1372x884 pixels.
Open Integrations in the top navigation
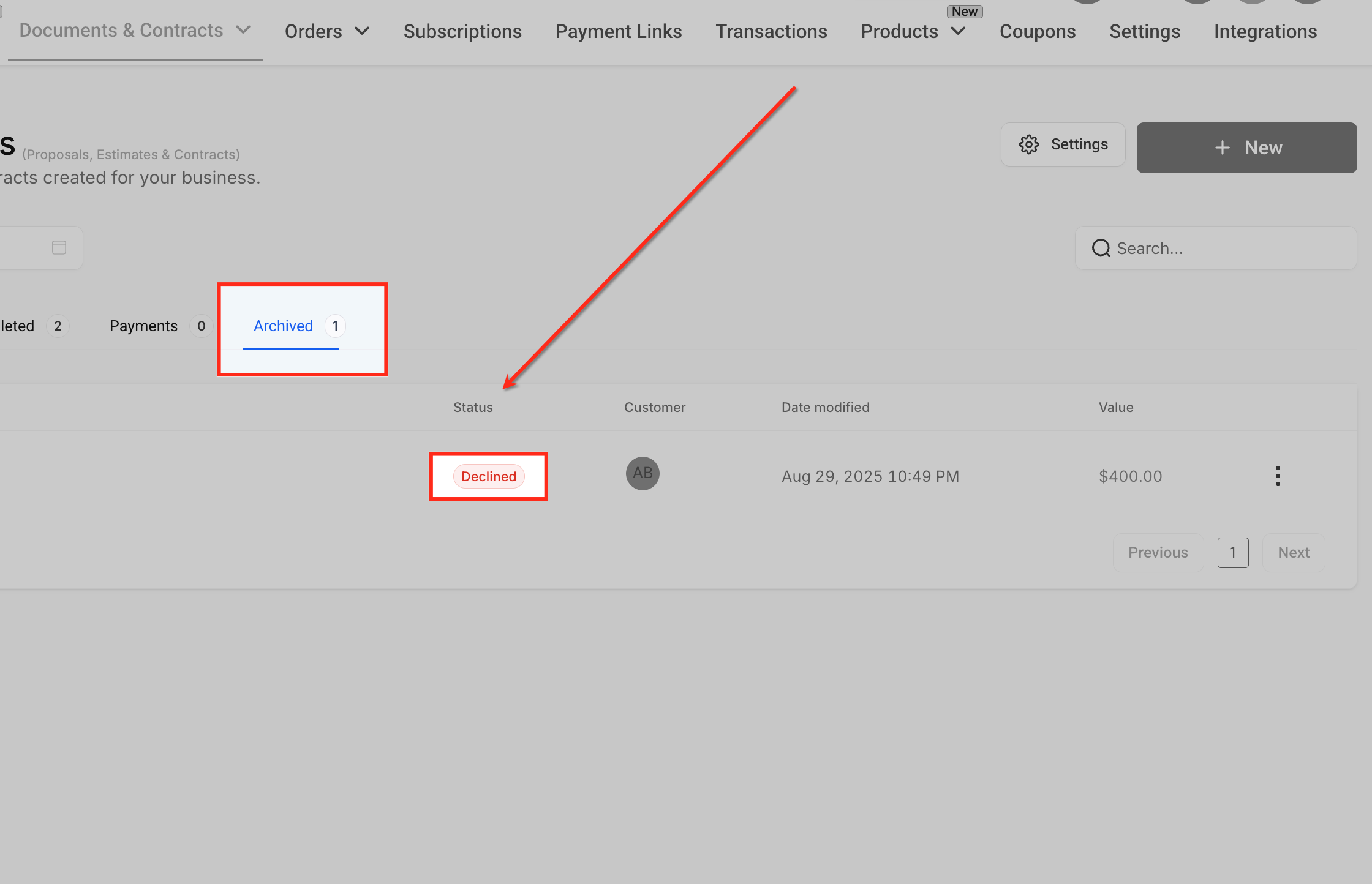coord(1265,31)
